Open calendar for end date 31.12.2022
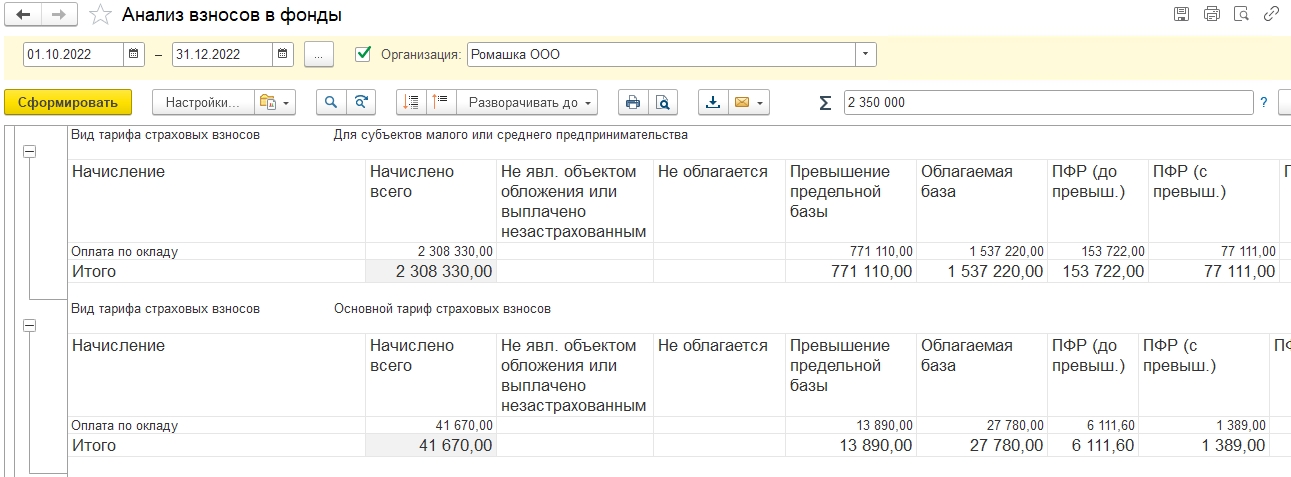This screenshot has width=1291, height=477. coord(283,54)
